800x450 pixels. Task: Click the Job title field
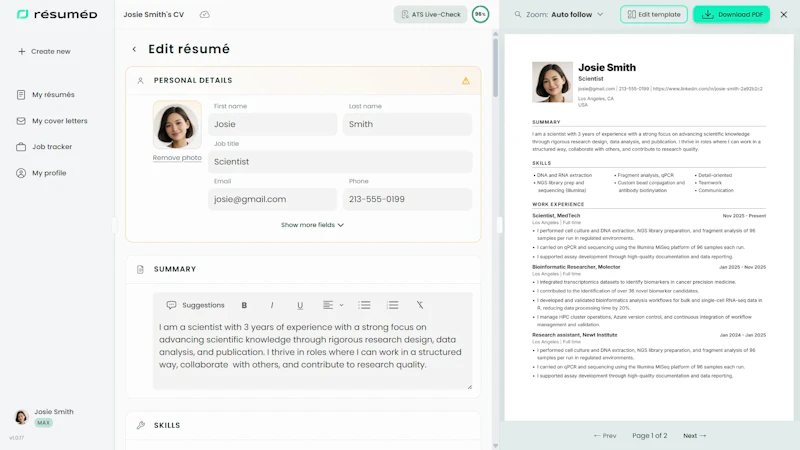[x=340, y=162]
